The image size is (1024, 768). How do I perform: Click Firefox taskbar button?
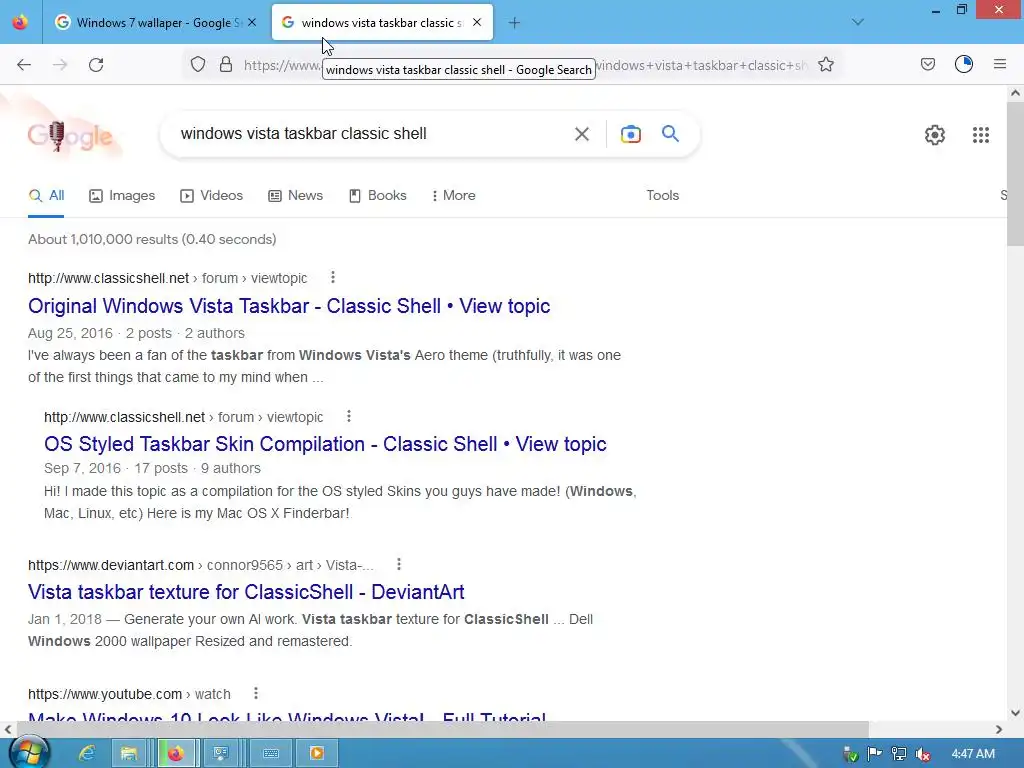(176, 754)
